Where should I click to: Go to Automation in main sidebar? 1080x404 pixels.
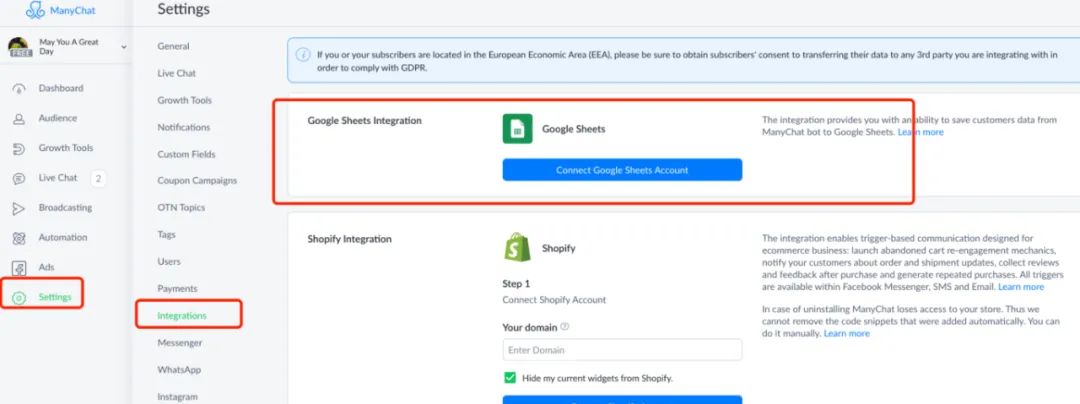tap(63, 237)
